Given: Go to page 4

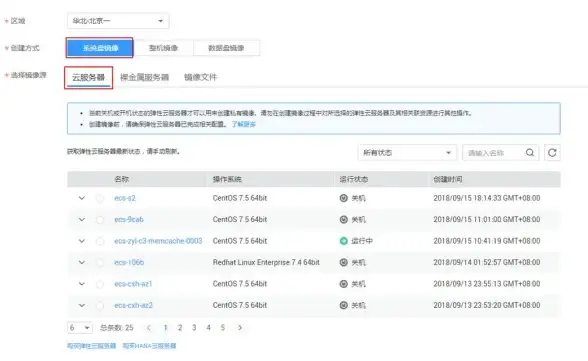Looking at the screenshot, I should (x=208, y=328).
